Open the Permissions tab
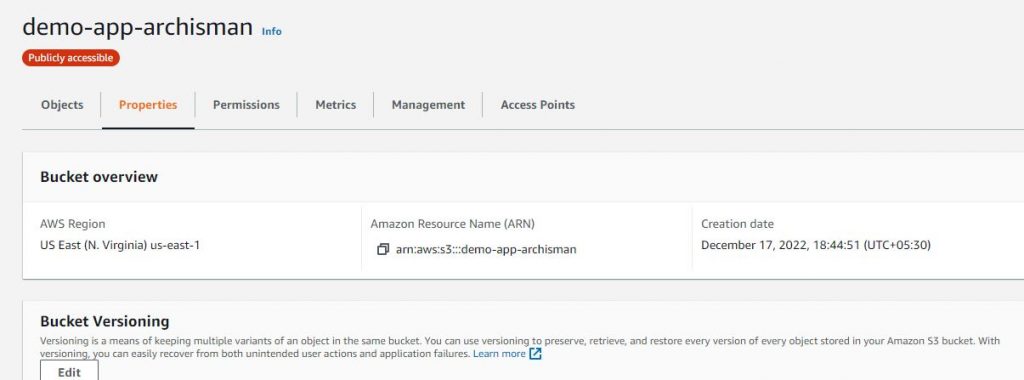Screen dimensions: 1024x380 tap(246, 104)
